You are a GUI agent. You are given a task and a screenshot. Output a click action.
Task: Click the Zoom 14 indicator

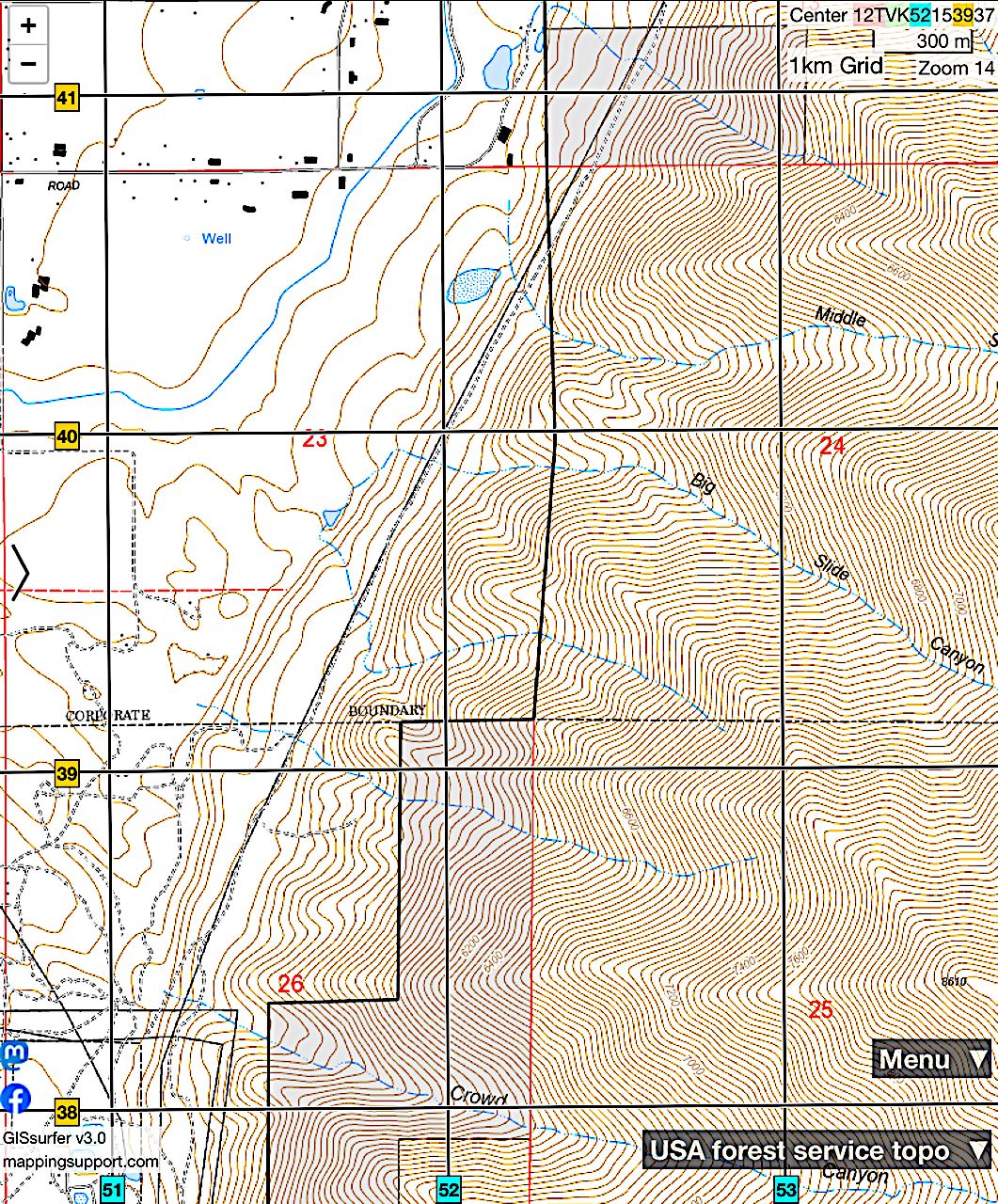[956, 68]
